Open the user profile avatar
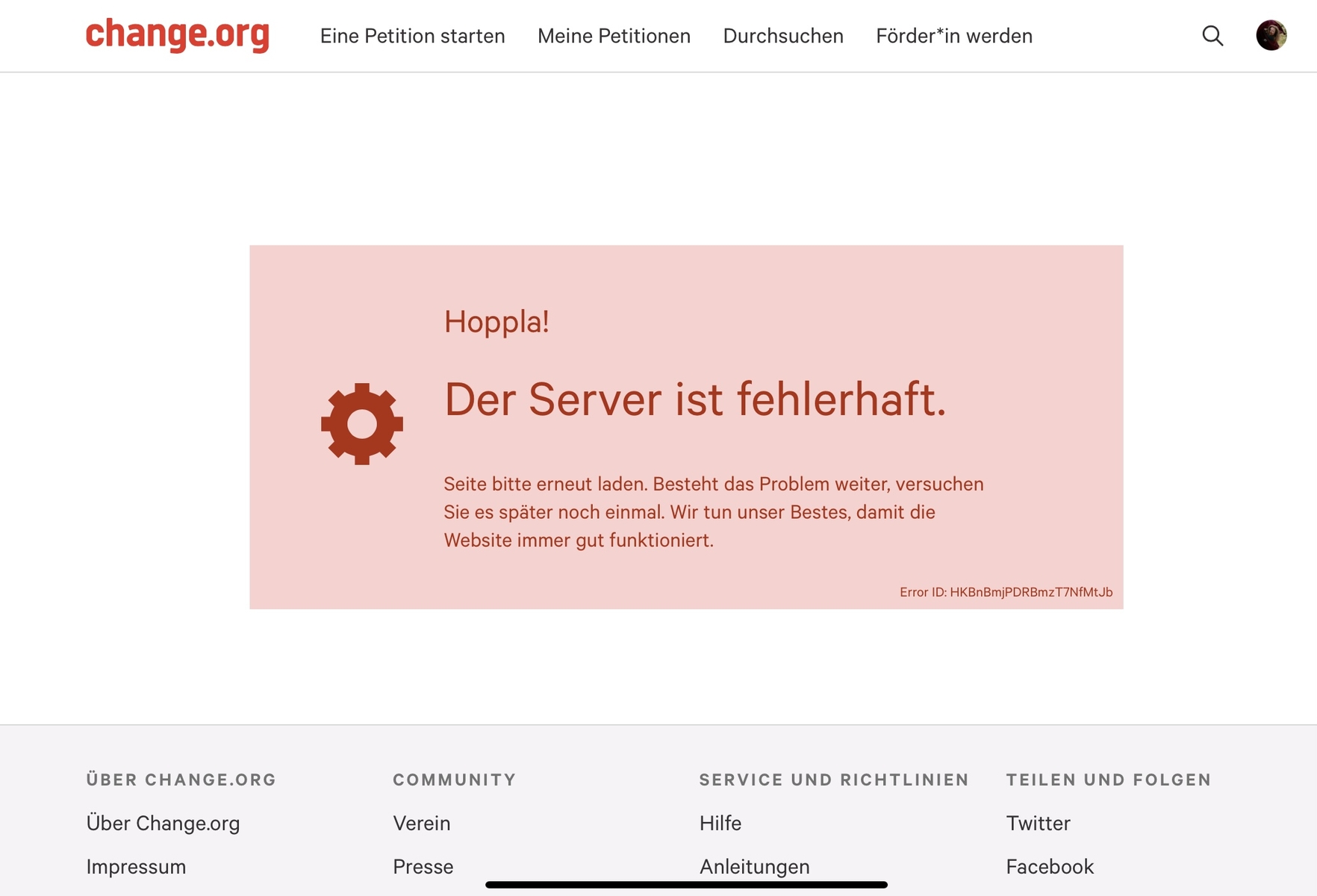Screen dimensions: 1317x896 [x=1271, y=36]
